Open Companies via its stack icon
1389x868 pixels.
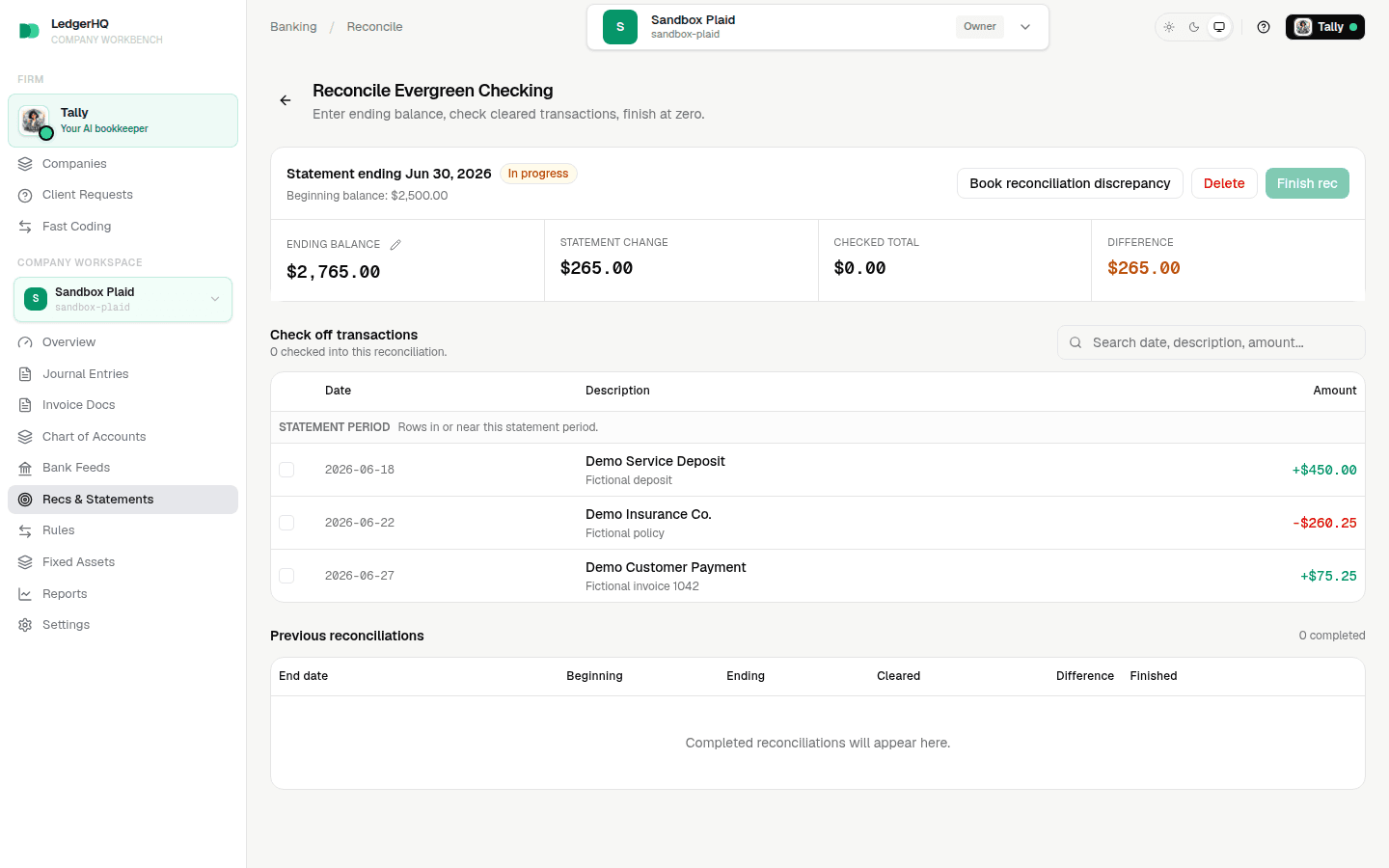(25, 164)
